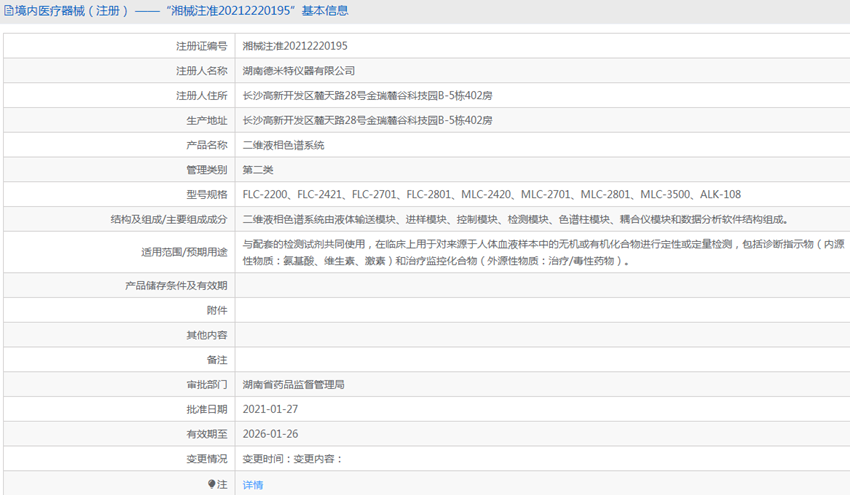Click the 生产地址 address value

pos(367,120)
